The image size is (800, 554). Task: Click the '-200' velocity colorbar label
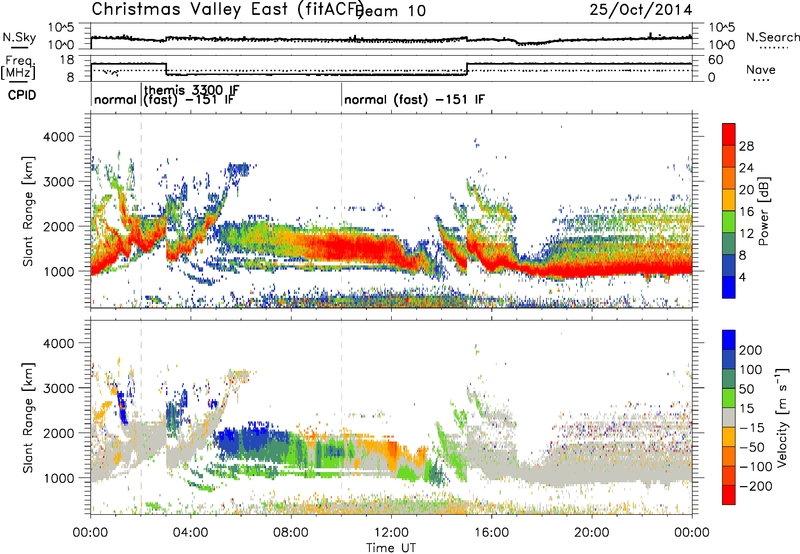click(756, 486)
